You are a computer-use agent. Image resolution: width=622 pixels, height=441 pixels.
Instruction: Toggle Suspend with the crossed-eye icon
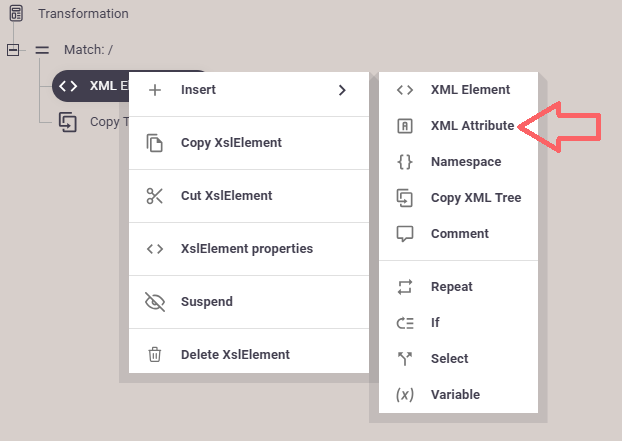point(155,302)
